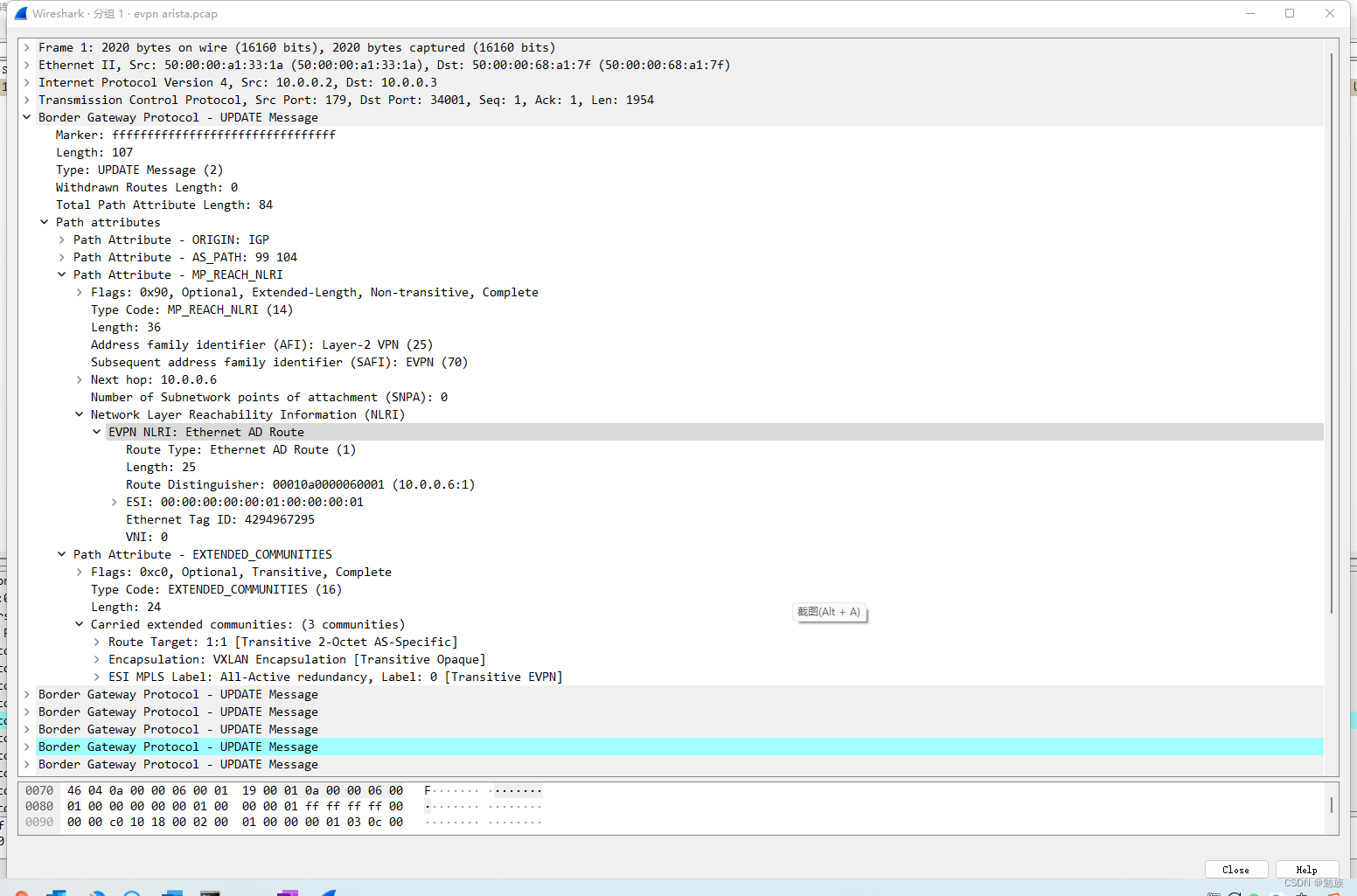This screenshot has height=896, width=1357.
Task: Select the Marker ffff... row
Action: pyautogui.click(x=672, y=135)
